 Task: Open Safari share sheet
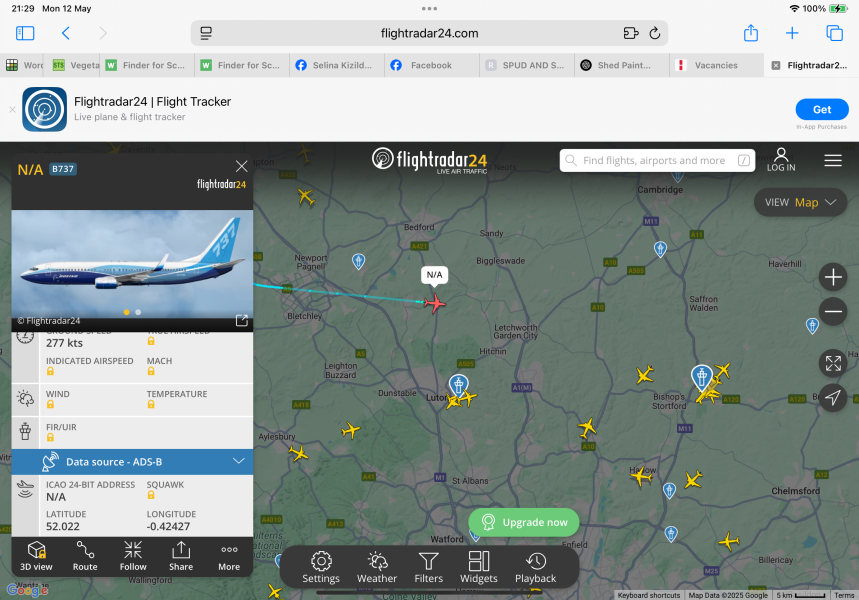[751, 33]
